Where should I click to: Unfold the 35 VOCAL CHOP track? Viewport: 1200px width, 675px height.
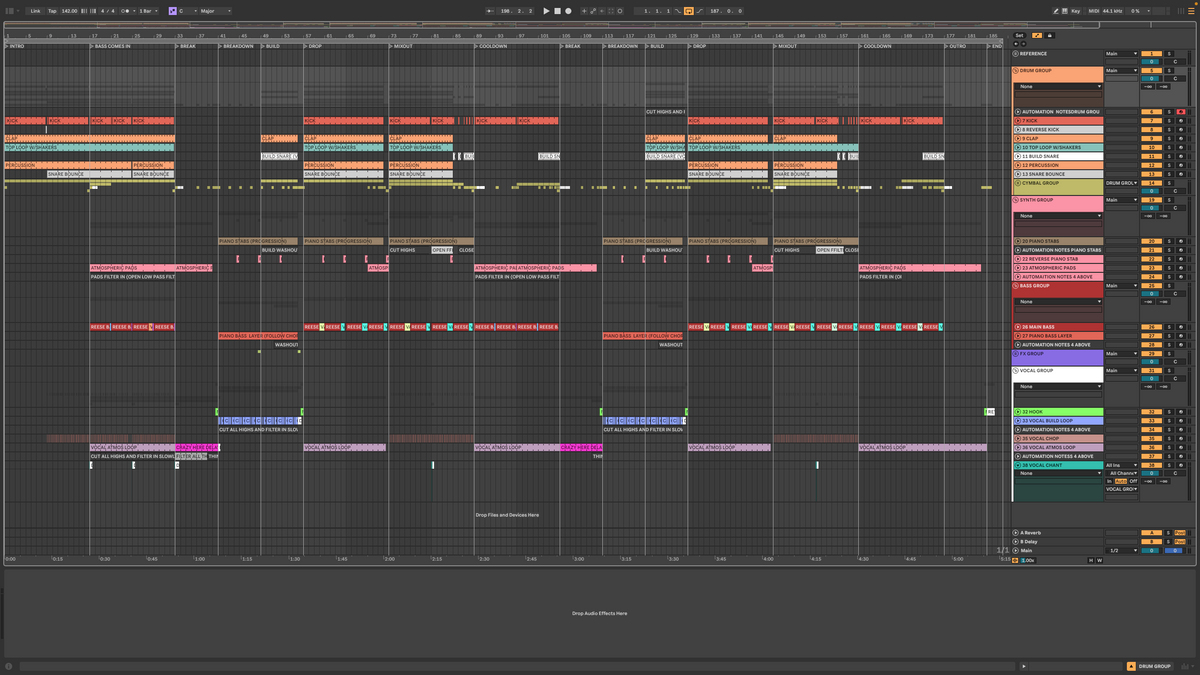point(1018,438)
